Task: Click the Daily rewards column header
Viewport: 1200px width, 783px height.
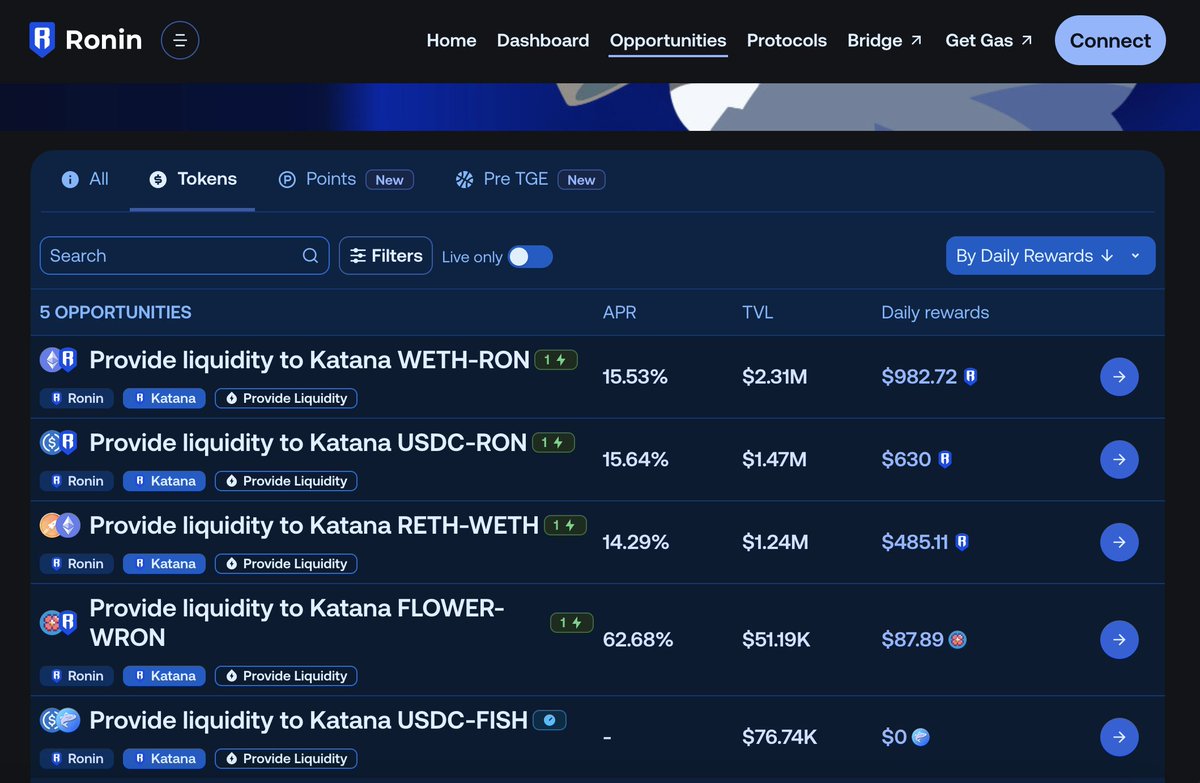Action: [935, 312]
